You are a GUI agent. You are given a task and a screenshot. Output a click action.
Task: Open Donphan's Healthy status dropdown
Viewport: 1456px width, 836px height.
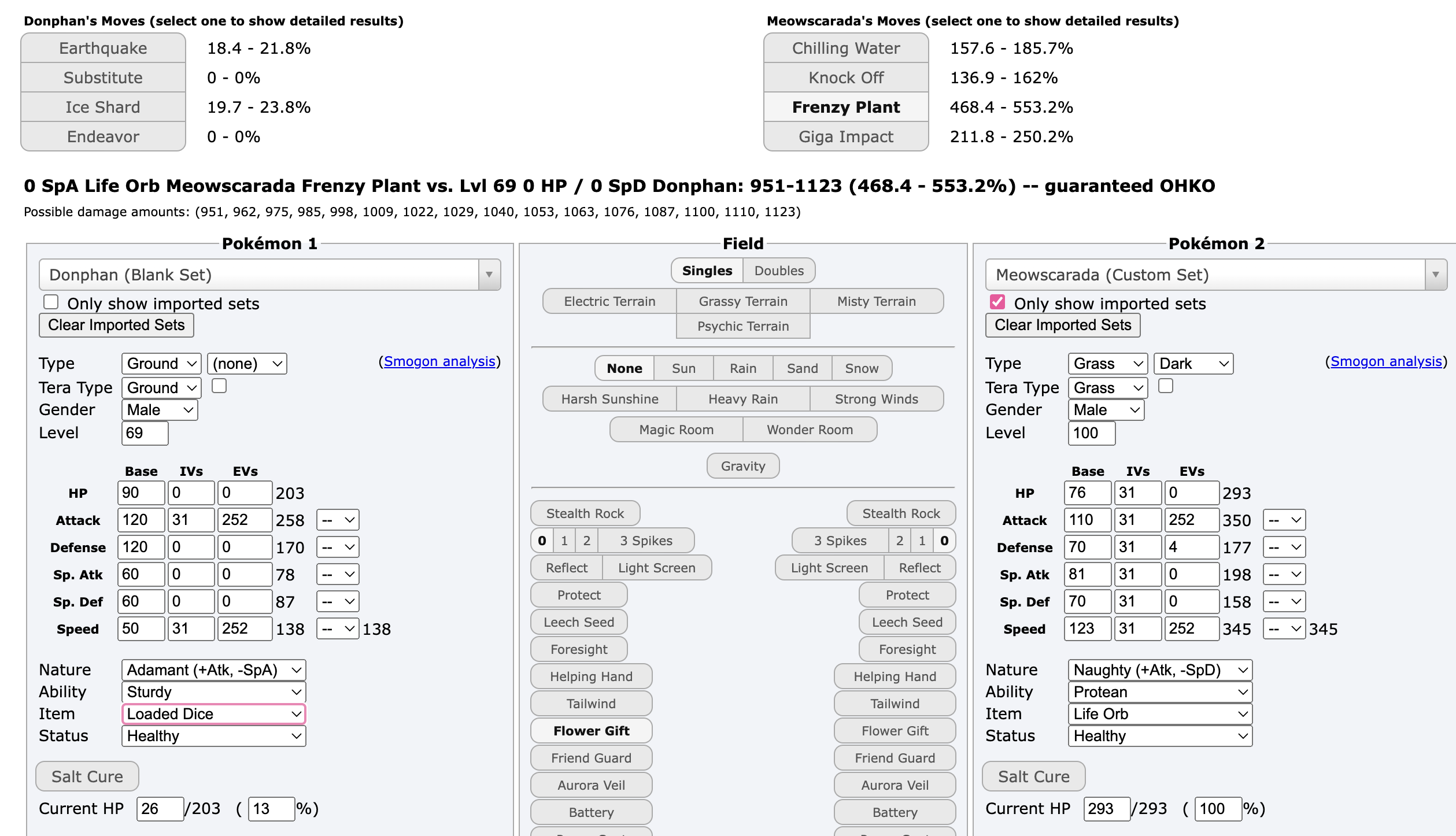click(x=213, y=736)
